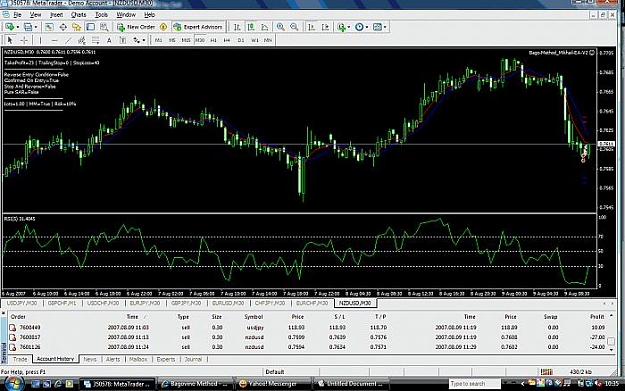Switch chart to candlesticks icon

(x=251, y=27)
